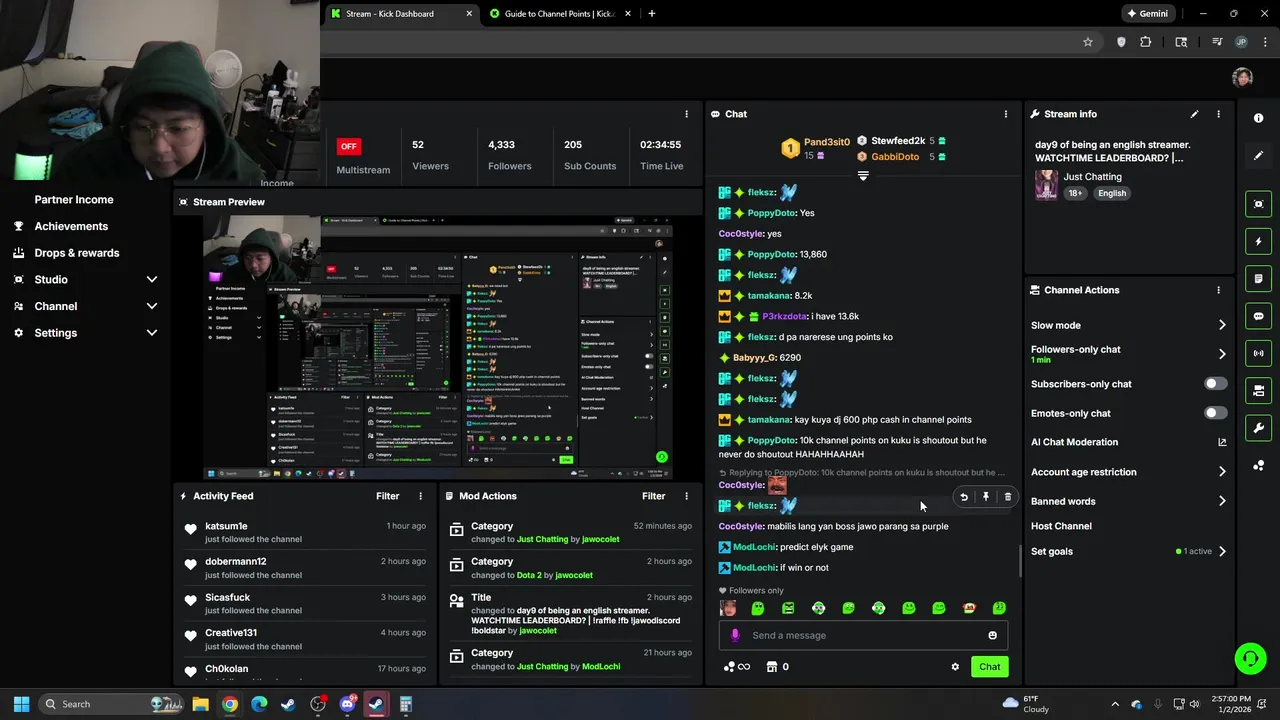Expand the Studio sidebar menu
Screen dimensions: 1280x720
coord(152,280)
